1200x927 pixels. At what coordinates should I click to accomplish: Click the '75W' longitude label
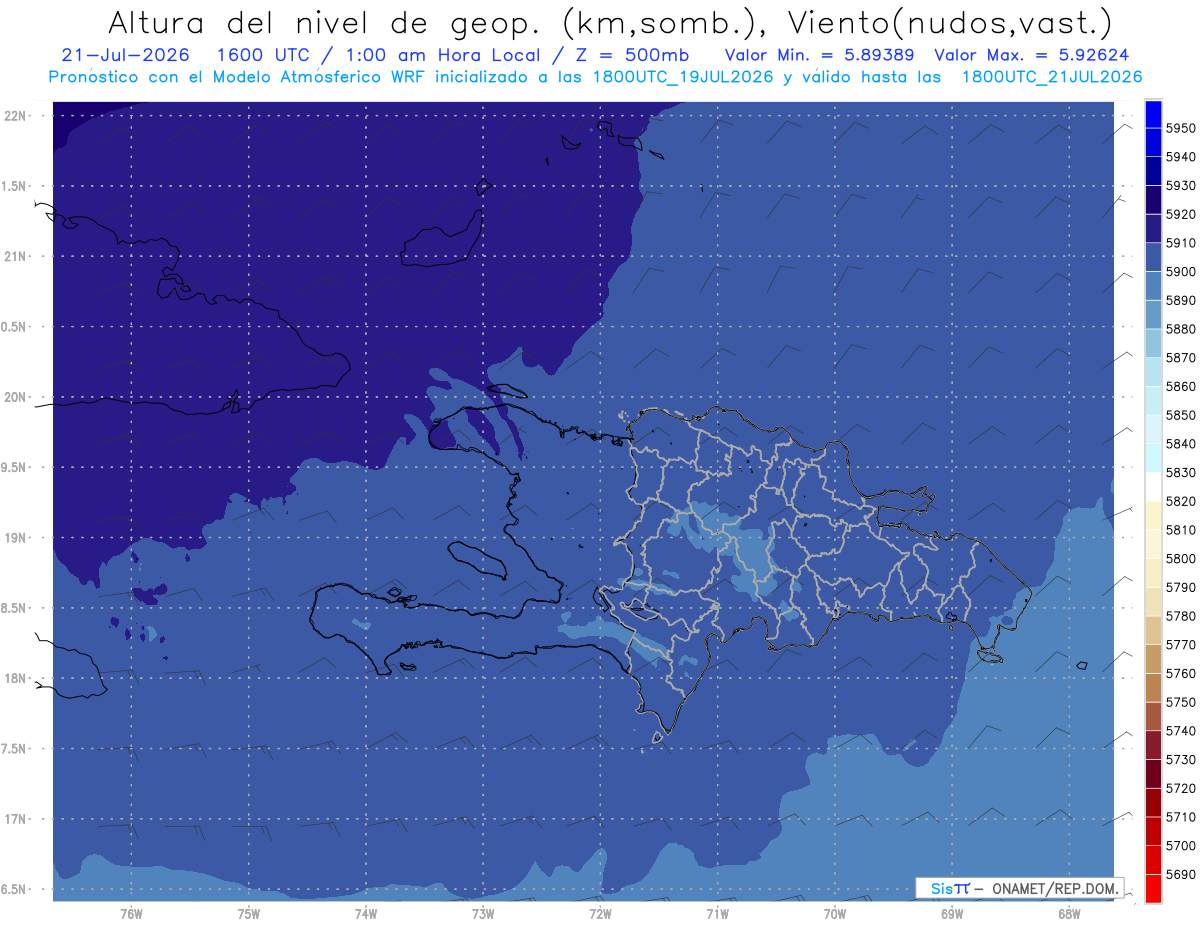[x=249, y=914]
